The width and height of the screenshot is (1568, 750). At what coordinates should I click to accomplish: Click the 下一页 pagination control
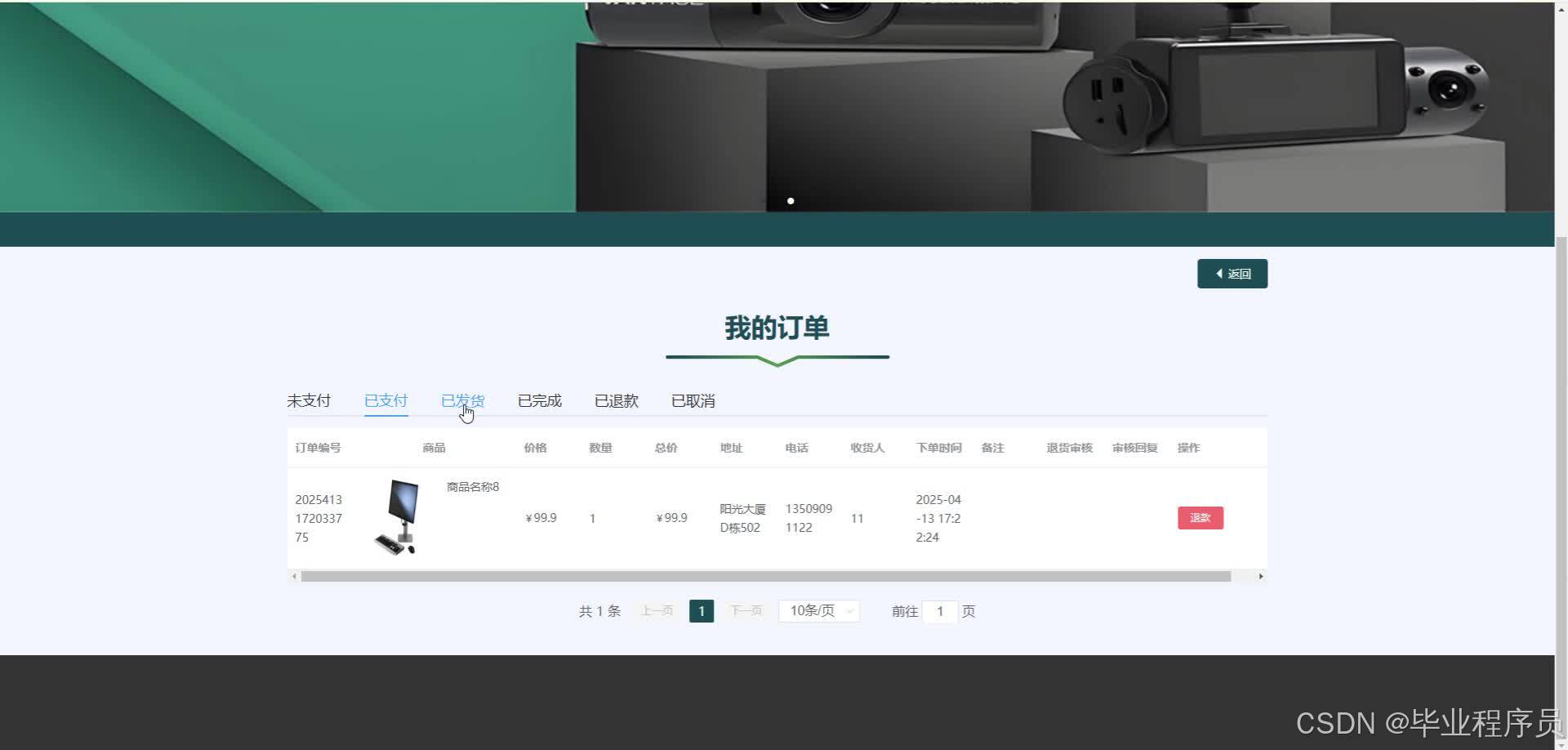coord(745,610)
